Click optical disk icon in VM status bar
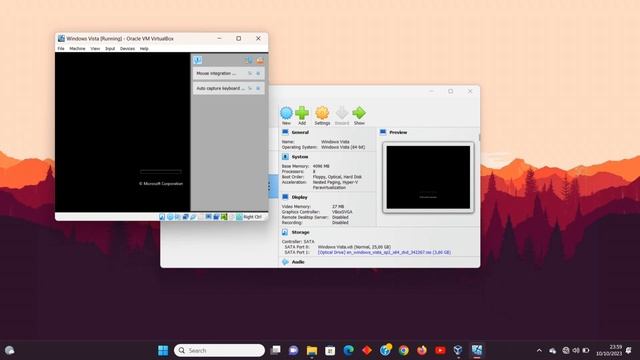 click(170, 217)
